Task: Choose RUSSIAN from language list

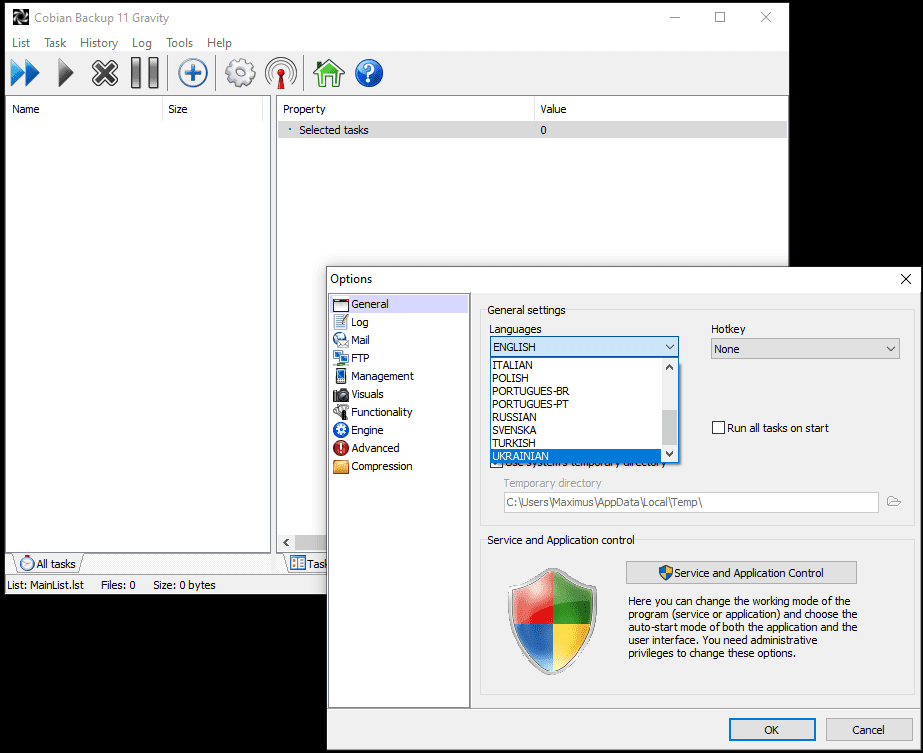Action: (x=576, y=417)
